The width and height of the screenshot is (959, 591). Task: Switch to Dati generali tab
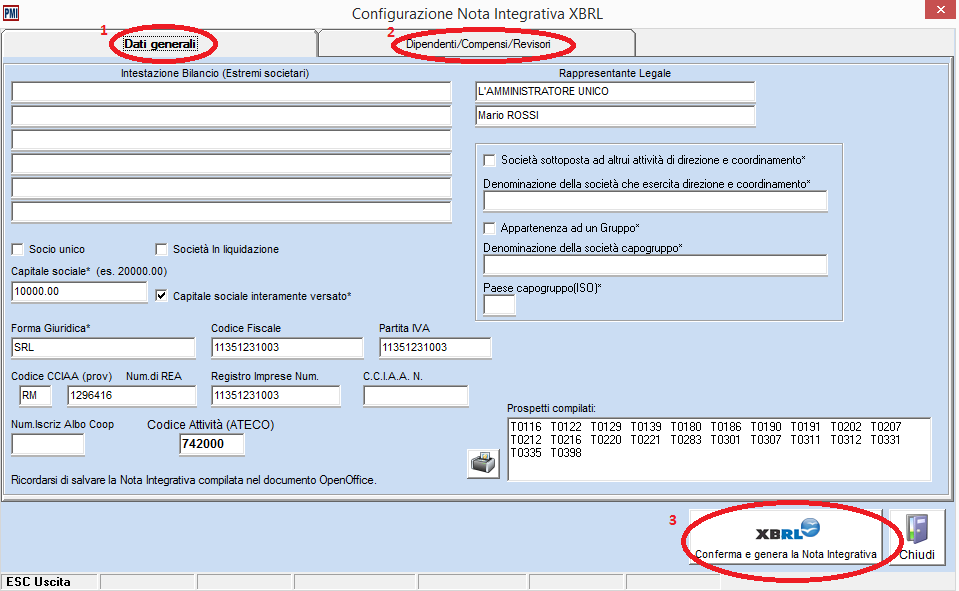click(x=160, y=44)
